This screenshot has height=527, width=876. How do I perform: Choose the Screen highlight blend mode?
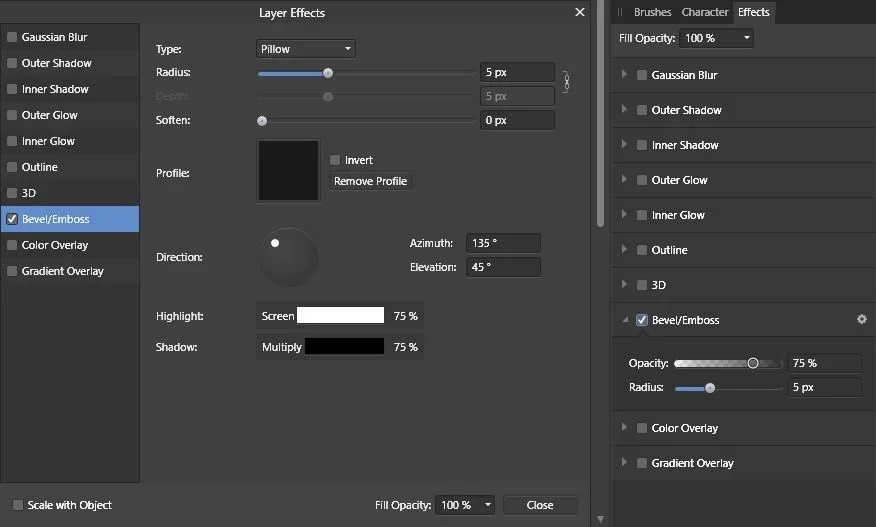tap(278, 316)
